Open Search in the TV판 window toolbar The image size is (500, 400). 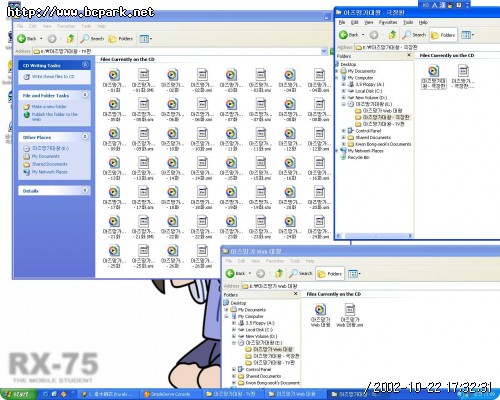tap(92, 39)
